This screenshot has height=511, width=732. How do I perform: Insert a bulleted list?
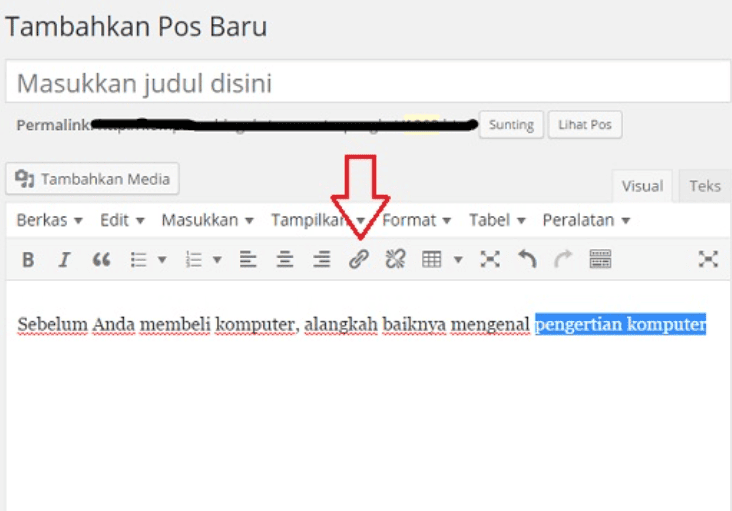click(139, 259)
